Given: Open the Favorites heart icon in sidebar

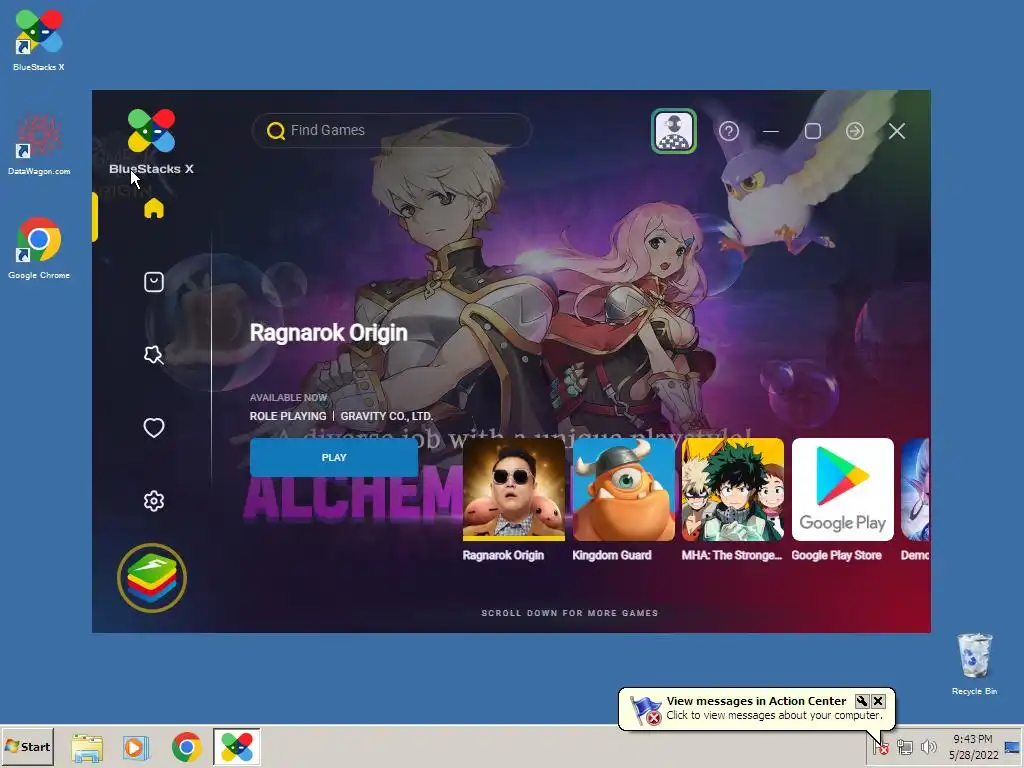Looking at the screenshot, I should coord(153,428).
